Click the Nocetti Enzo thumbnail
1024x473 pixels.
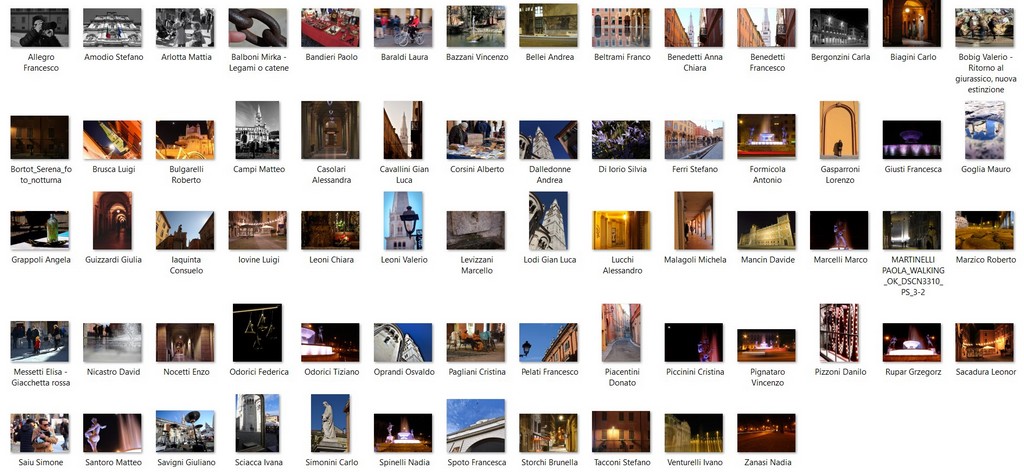[x=185, y=342]
